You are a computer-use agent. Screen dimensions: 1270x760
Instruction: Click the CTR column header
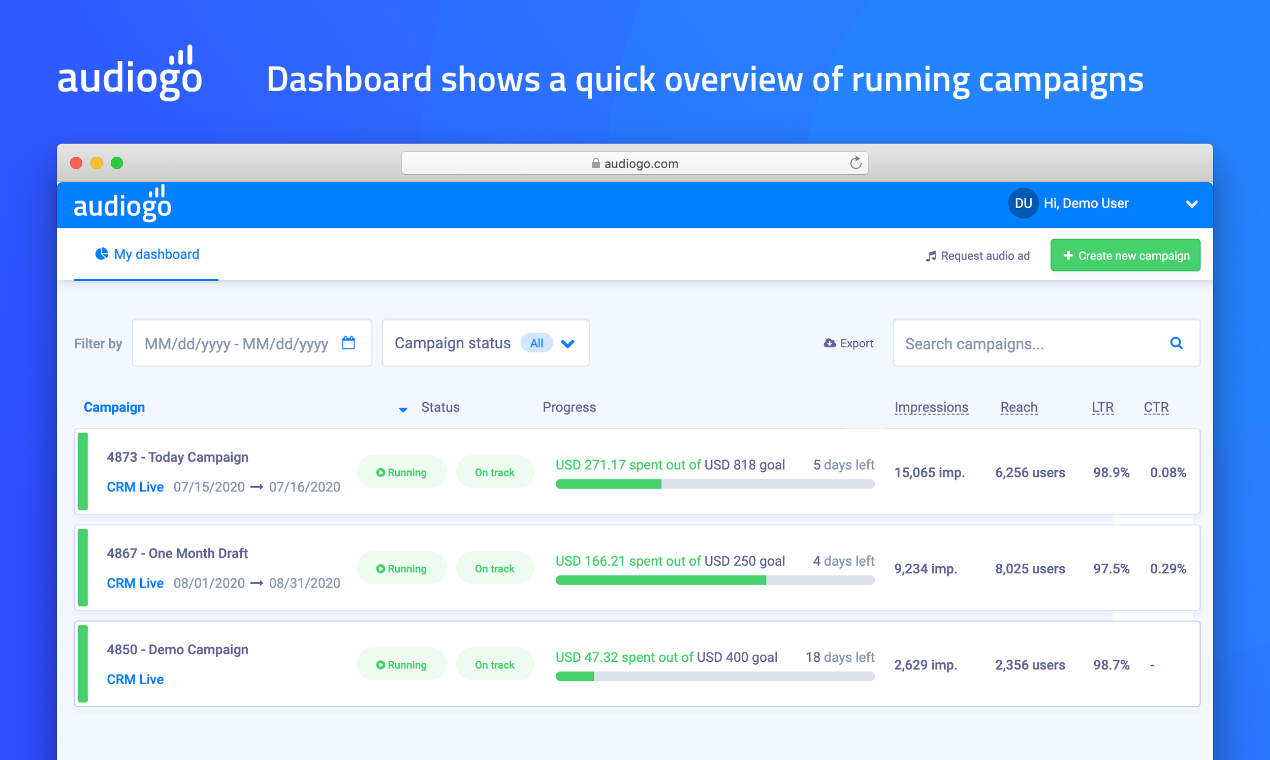(x=1156, y=407)
